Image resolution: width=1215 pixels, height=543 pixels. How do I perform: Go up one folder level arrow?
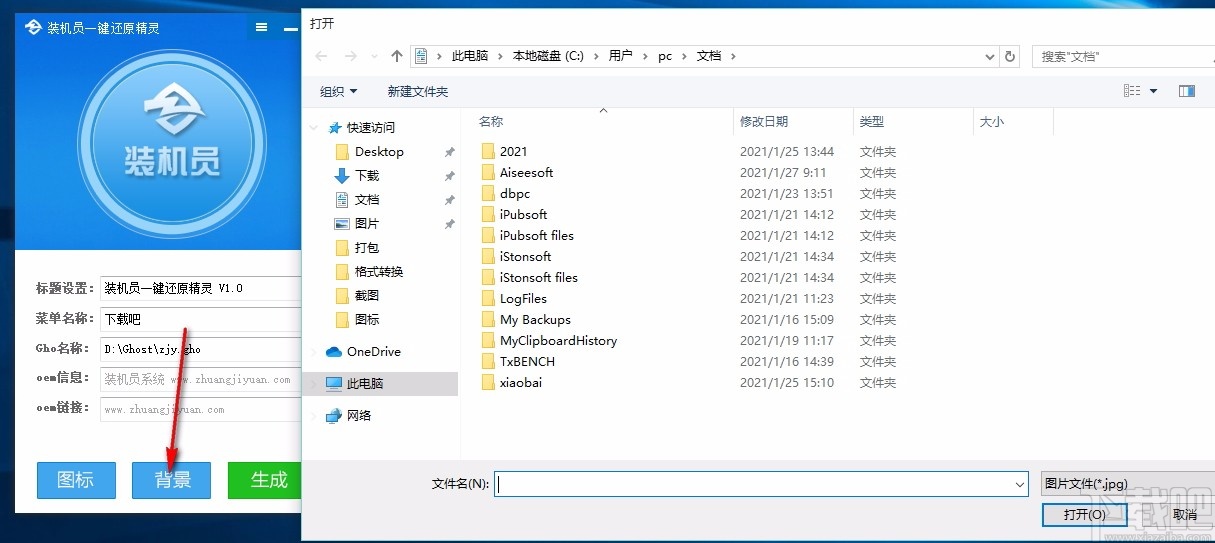pyautogui.click(x=397, y=56)
